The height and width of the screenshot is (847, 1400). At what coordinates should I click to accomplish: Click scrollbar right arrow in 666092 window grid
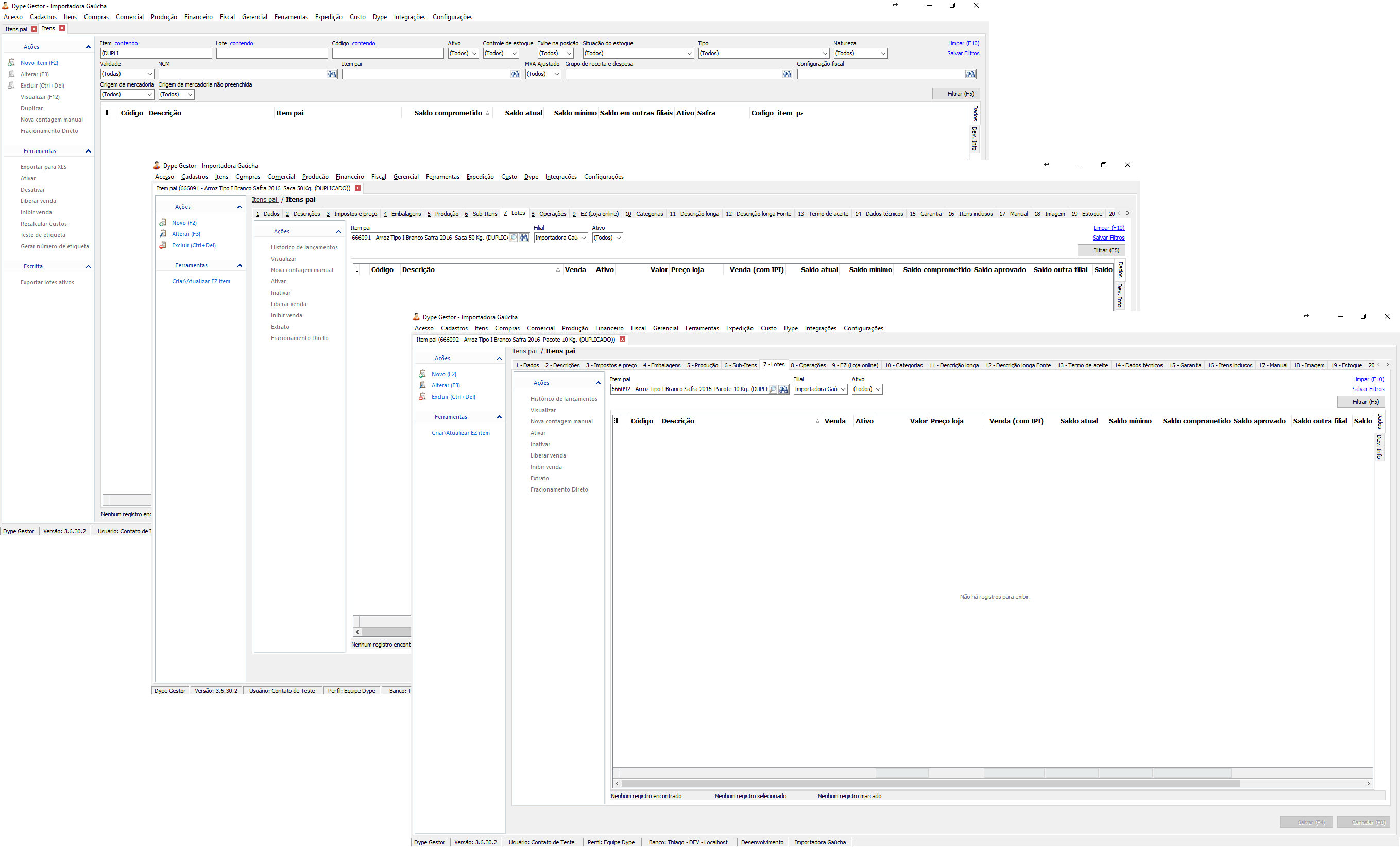[1368, 783]
